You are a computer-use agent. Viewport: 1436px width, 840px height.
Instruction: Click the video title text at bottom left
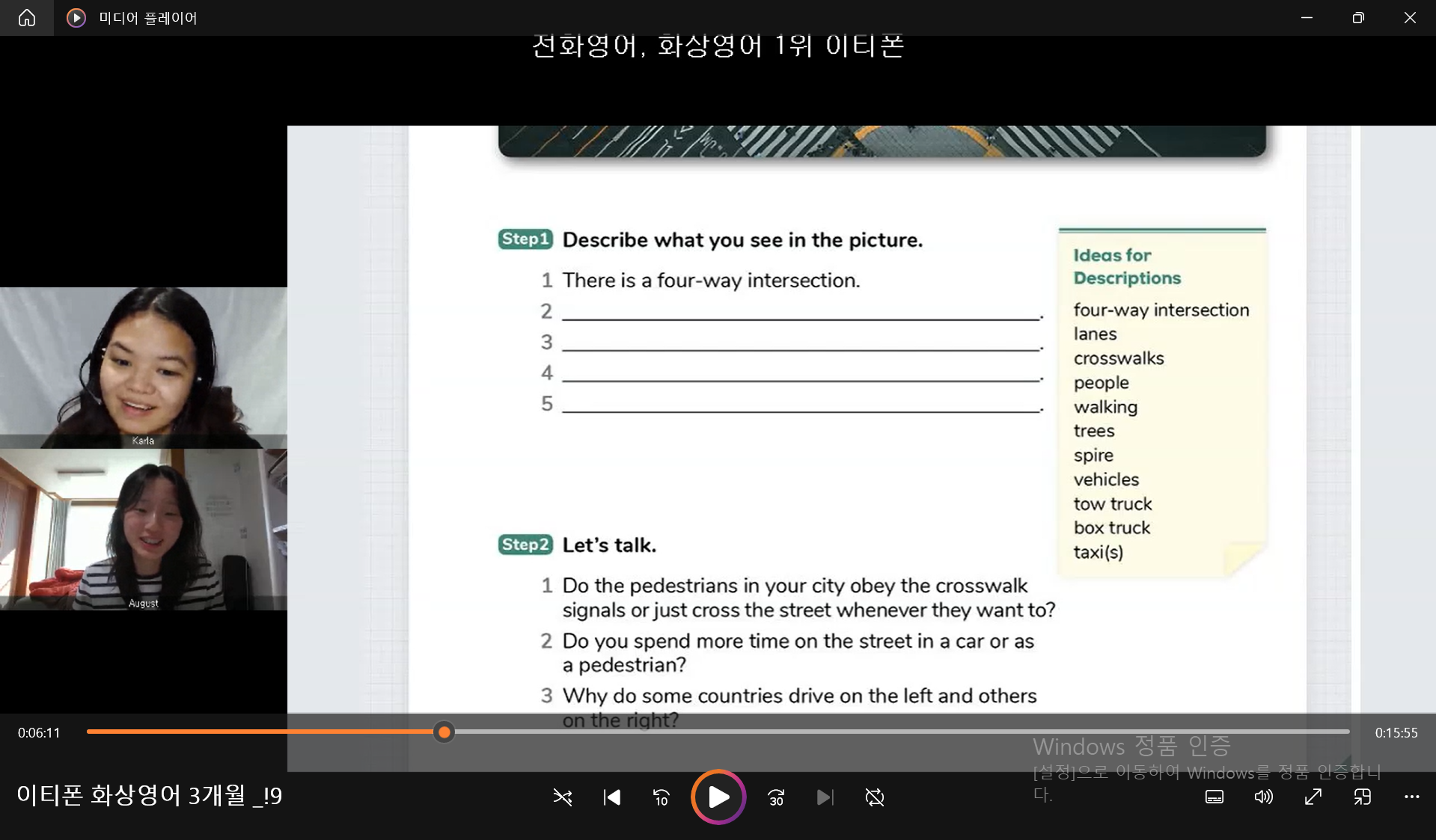[x=150, y=795]
